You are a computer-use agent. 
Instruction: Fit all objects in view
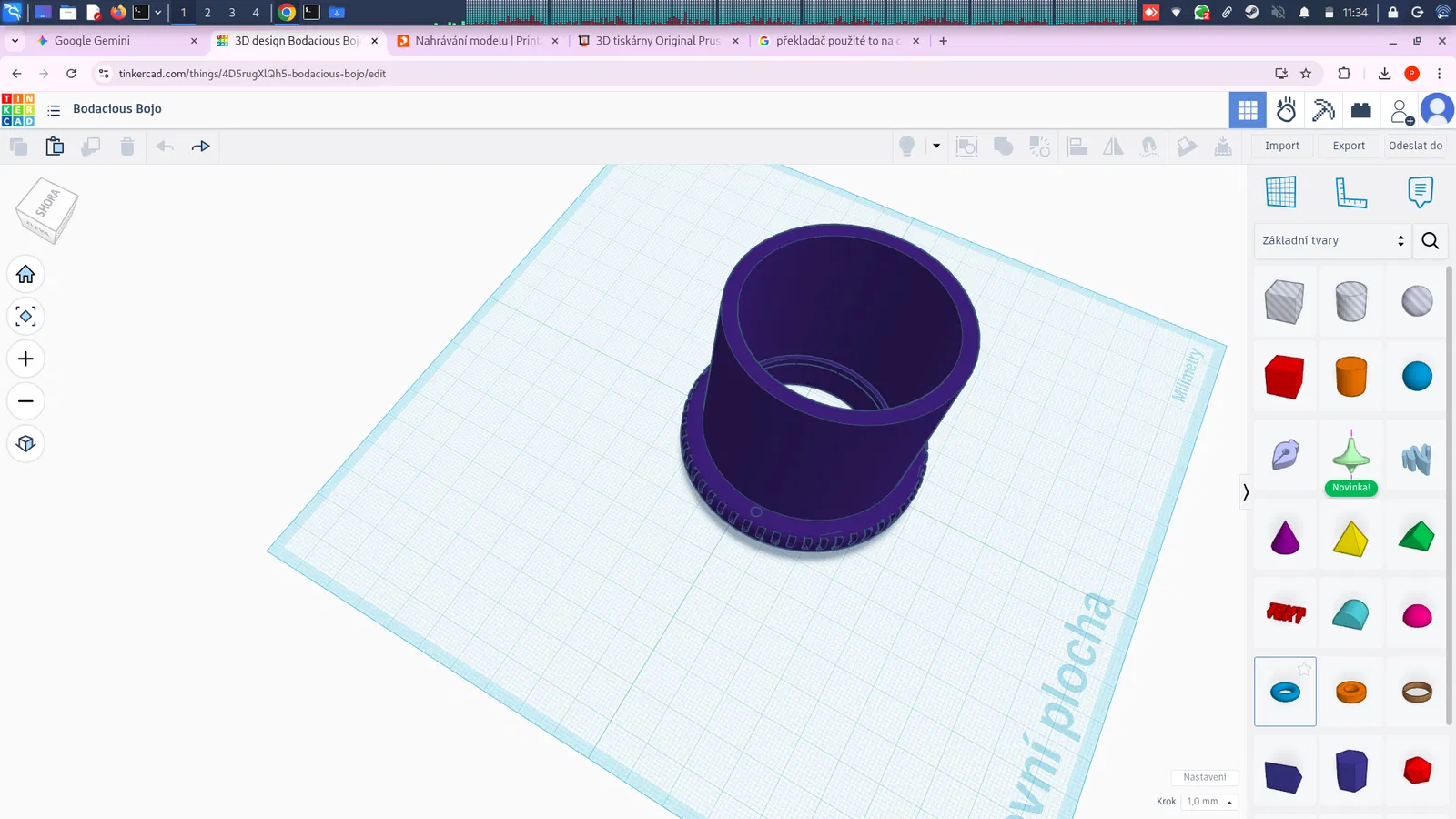click(25, 317)
